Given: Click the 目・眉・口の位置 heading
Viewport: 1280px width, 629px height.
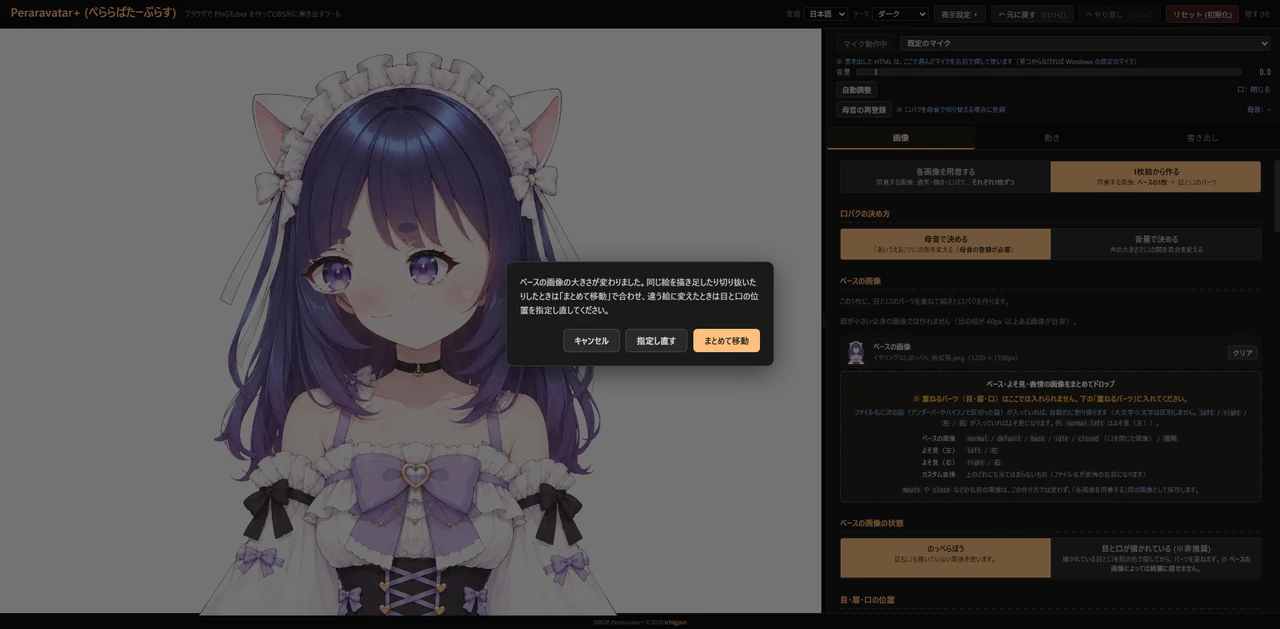Looking at the screenshot, I should (x=867, y=600).
